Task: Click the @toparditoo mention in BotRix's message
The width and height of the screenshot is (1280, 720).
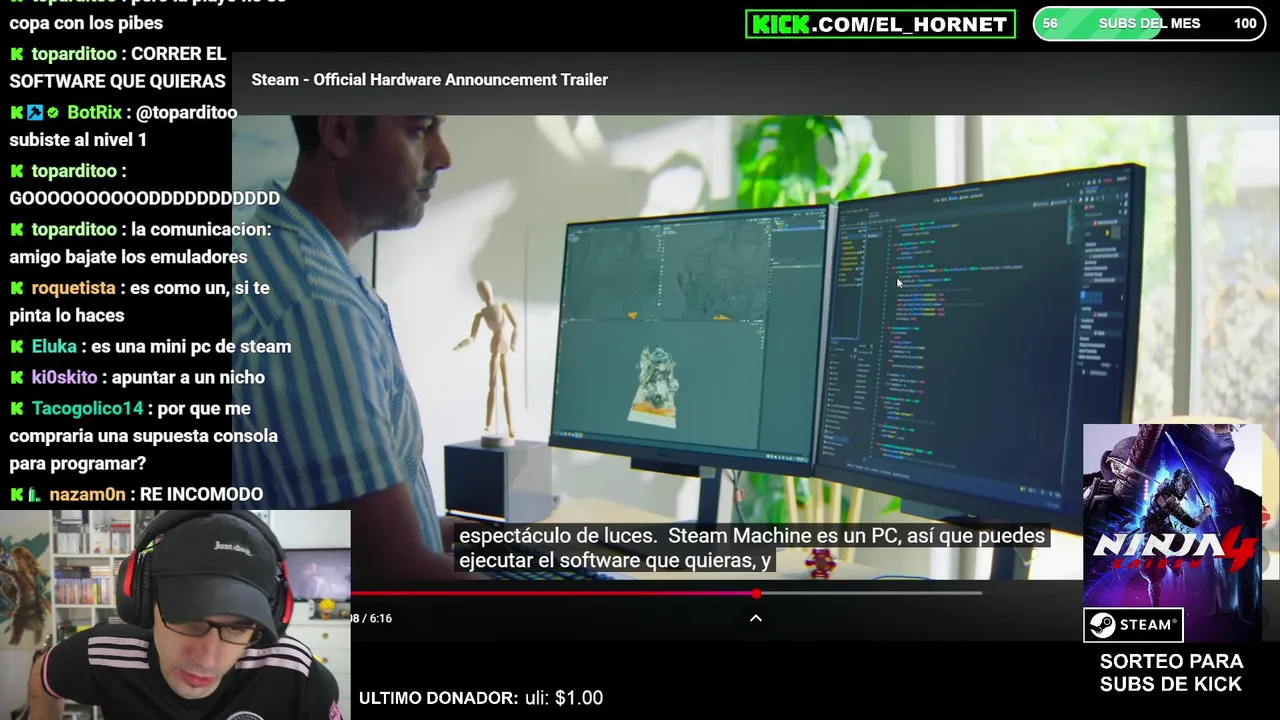Action: point(187,113)
